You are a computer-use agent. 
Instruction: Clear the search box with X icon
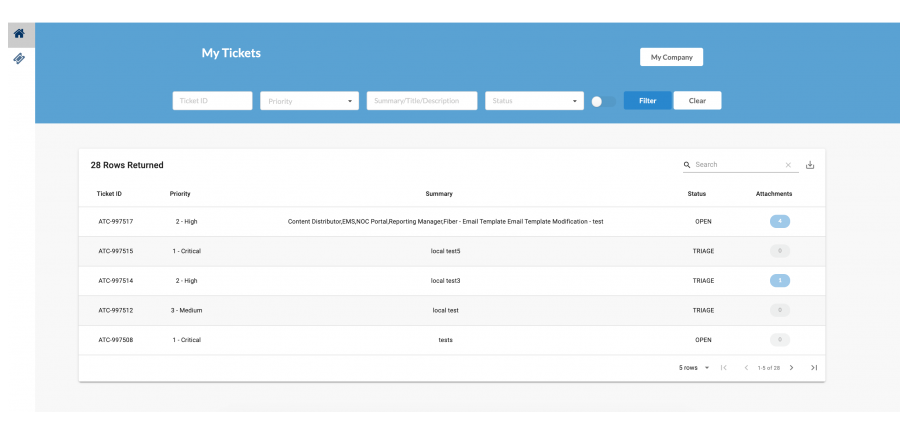[788, 165]
